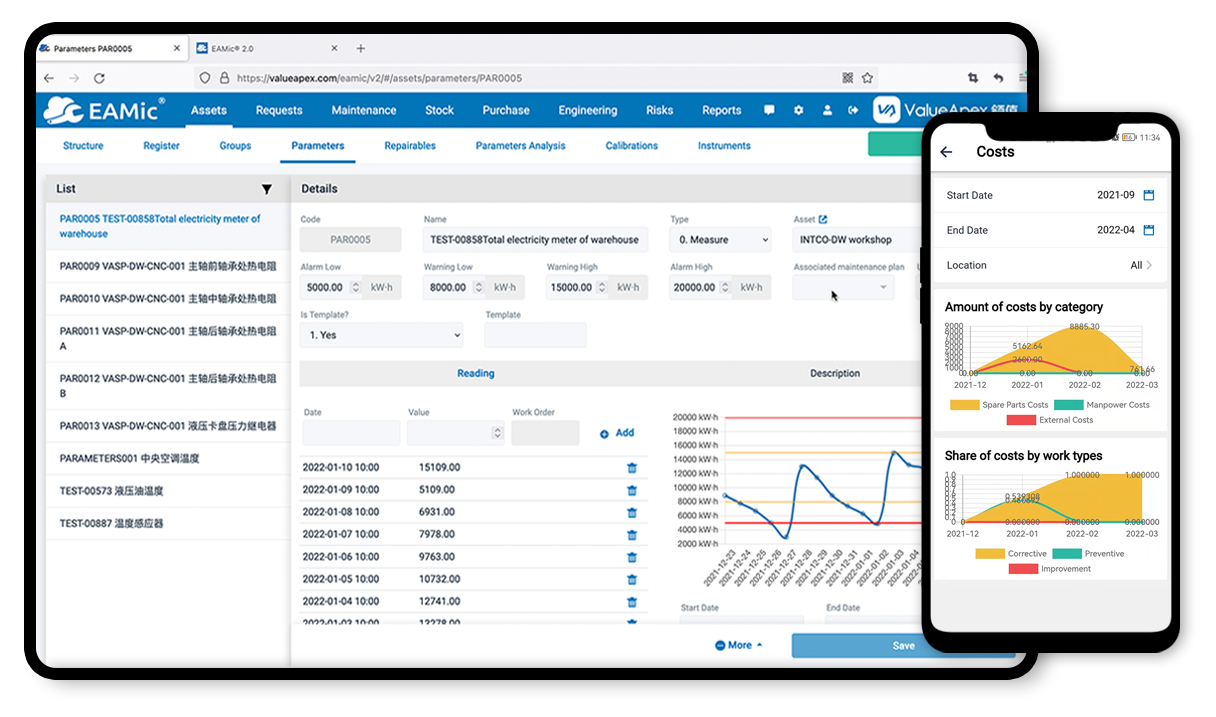This screenshot has width=1216, height=717.
Task: Open the settings gear in the blue top bar
Action: point(798,110)
